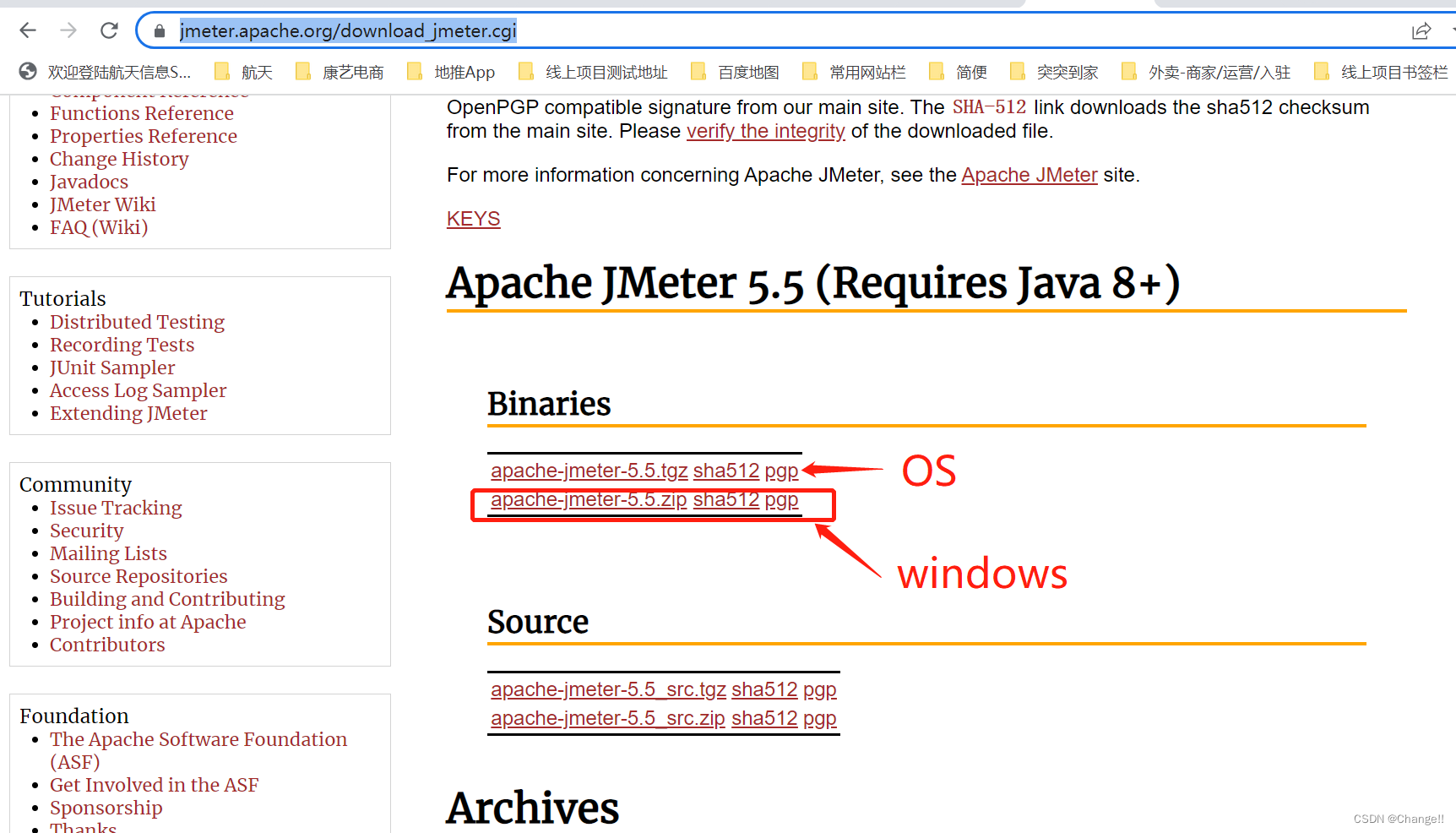The height and width of the screenshot is (833, 1456).
Task: Select the Apache JMeter 5.5 heading text
Action: coord(813,283)
